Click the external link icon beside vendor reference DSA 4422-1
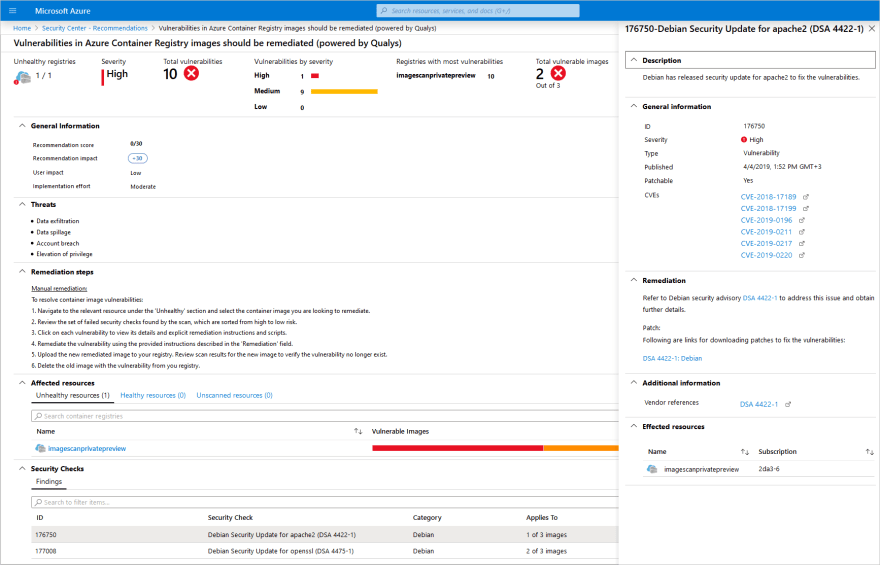The image size is (880, 565). point(787,405)
